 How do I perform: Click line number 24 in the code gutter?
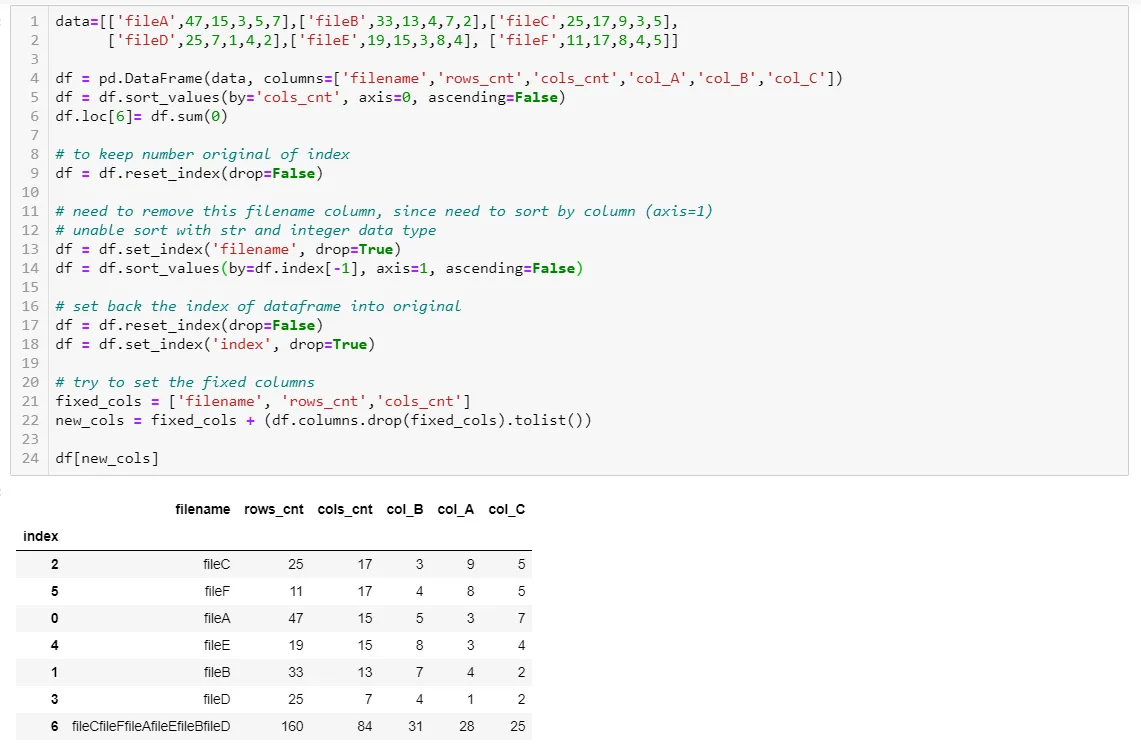point(30,459)
